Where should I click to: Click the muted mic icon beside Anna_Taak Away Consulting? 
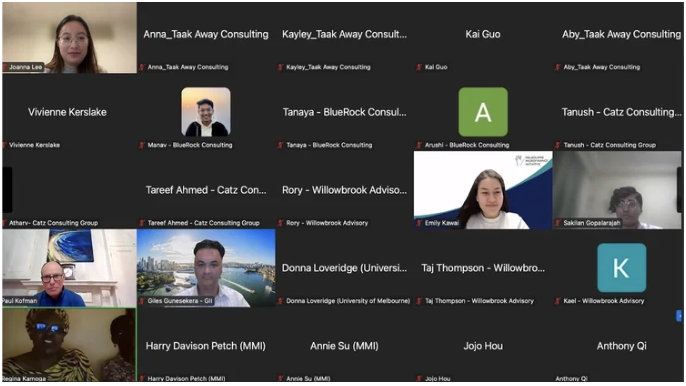pos(142,67)
